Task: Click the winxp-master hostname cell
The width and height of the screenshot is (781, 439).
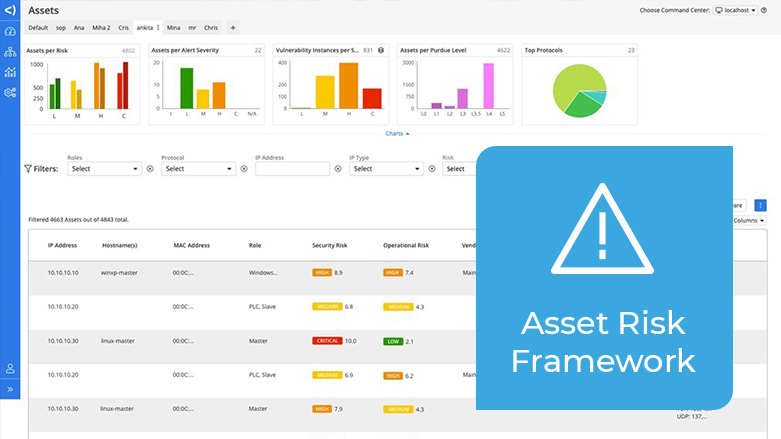Action: coord(119,273)
